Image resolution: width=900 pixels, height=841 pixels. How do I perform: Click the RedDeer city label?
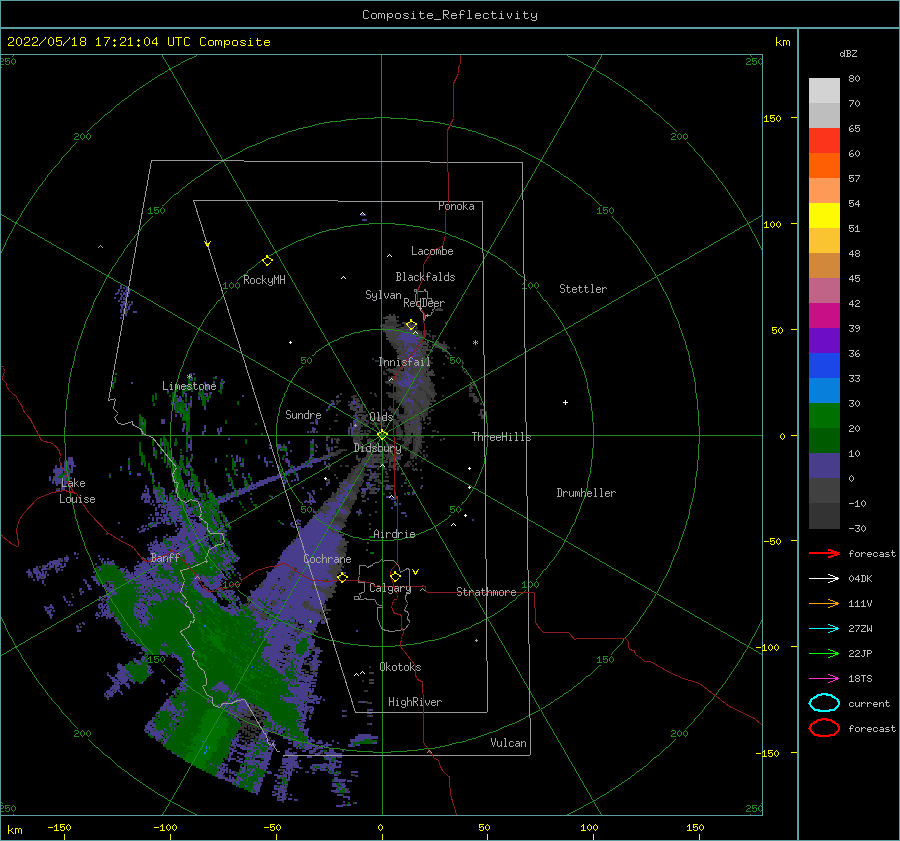(x=424, y=303)
